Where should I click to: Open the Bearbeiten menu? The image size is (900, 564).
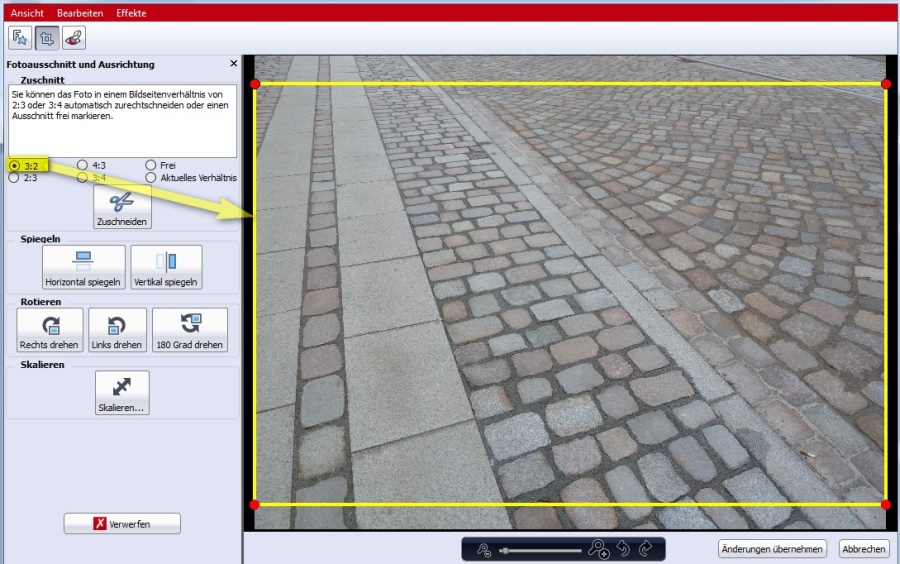pos(79,13)
